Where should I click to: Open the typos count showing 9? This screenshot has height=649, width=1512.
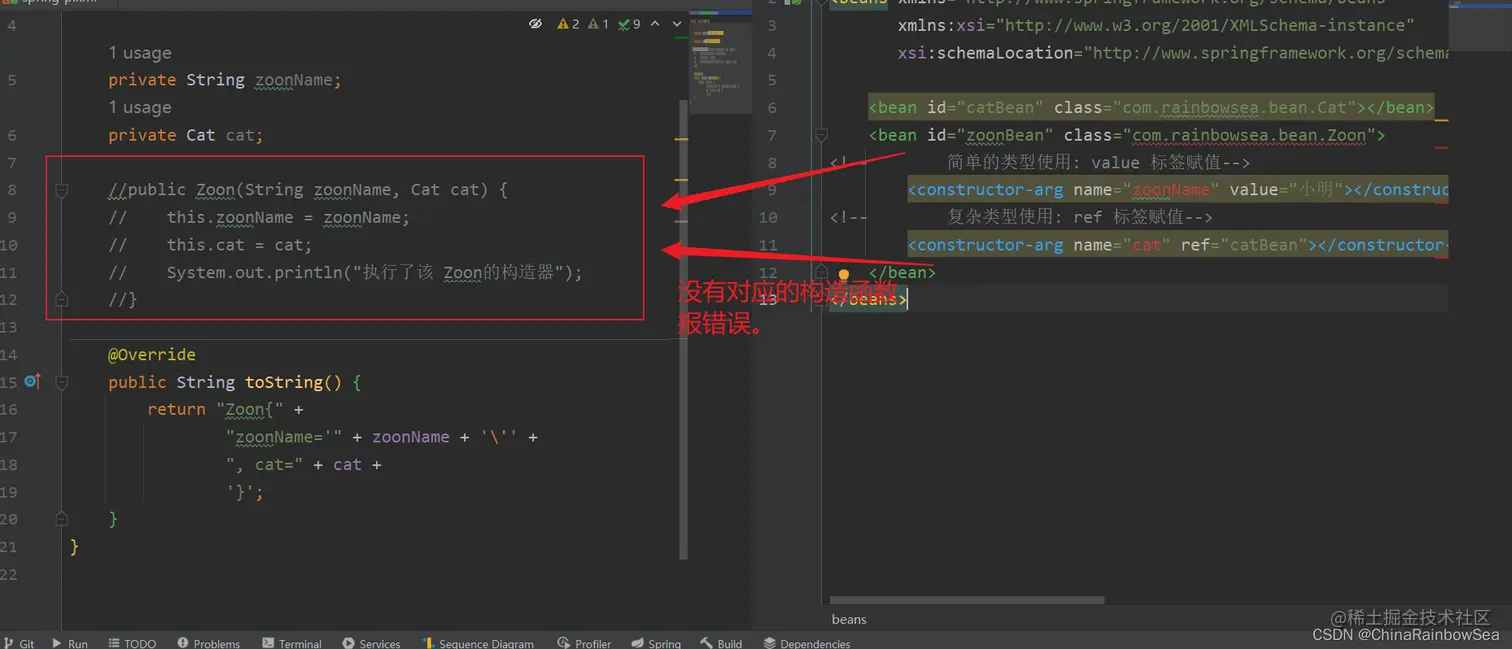pos(630,23)
